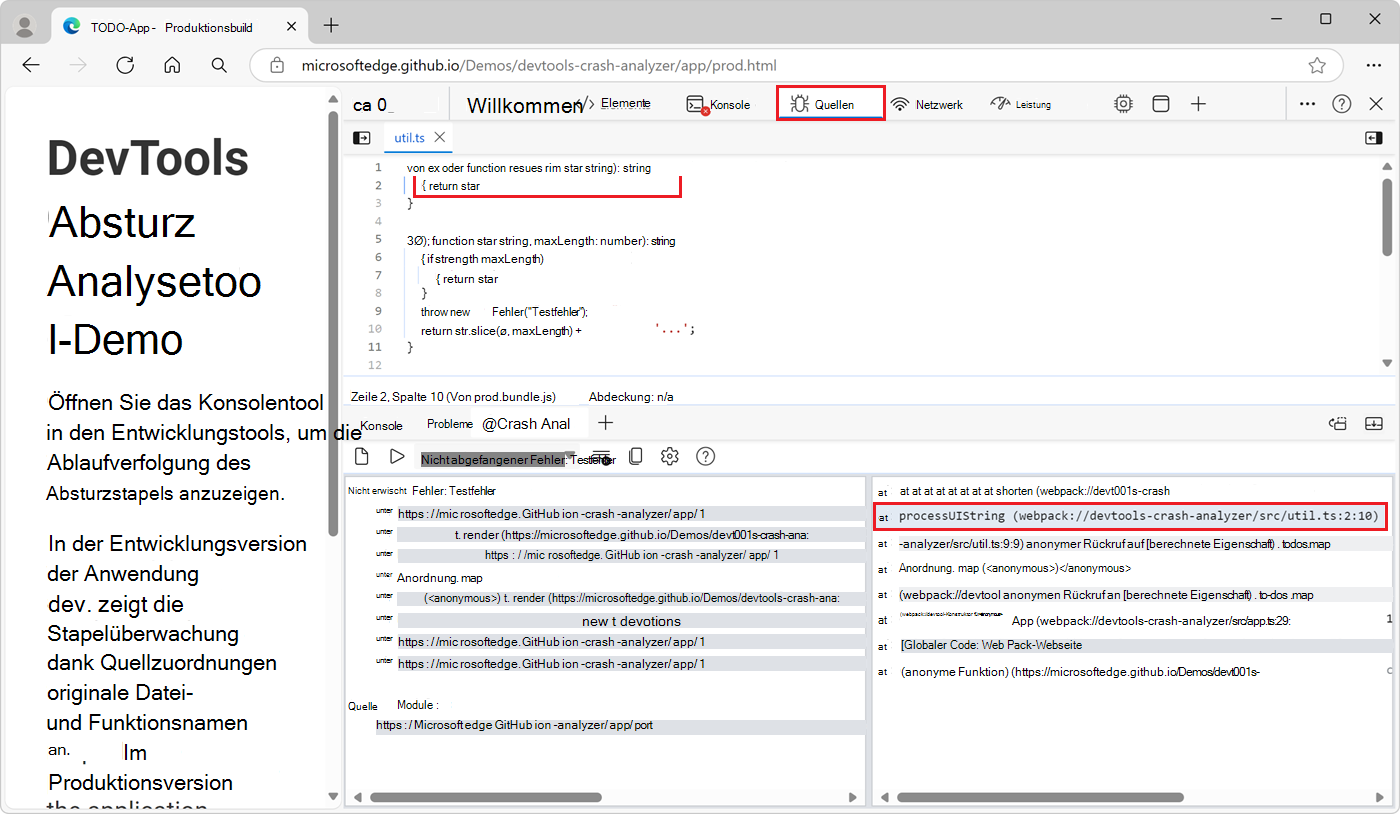Open more tools with the plus button

click(1198, 103)
